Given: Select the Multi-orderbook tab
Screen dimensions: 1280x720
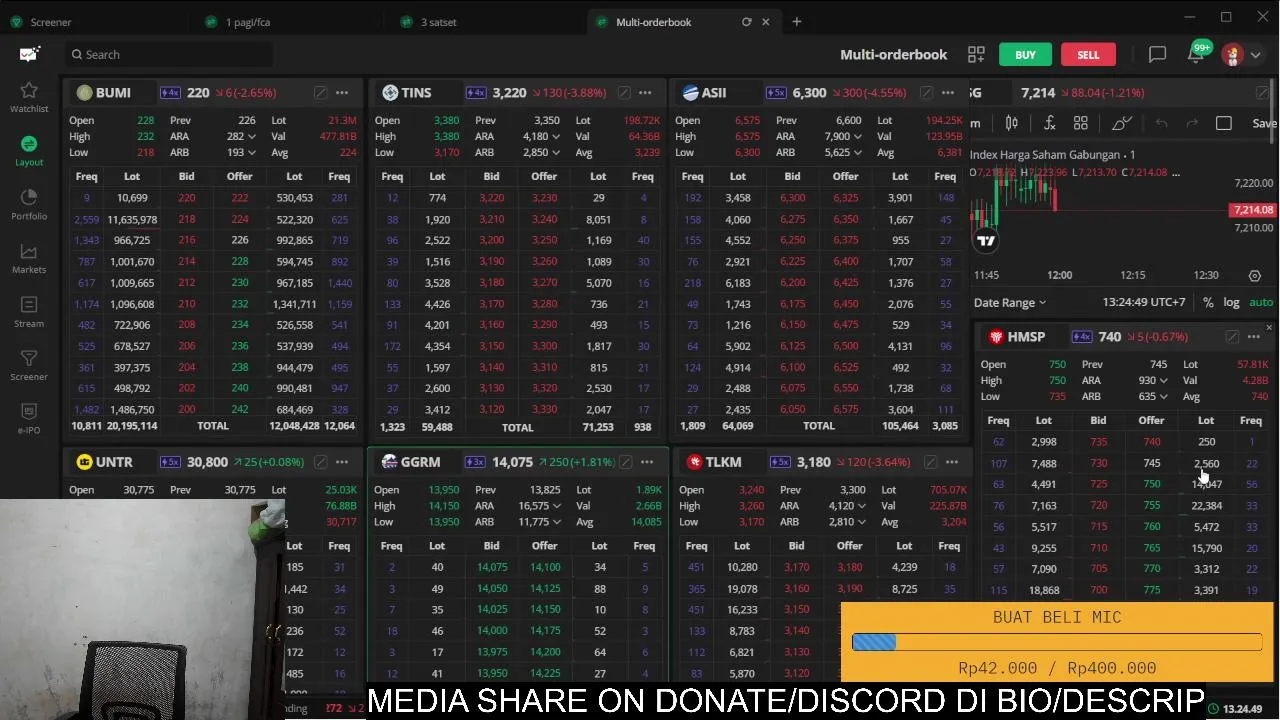Looking at the screenshot, I should 653,22.
